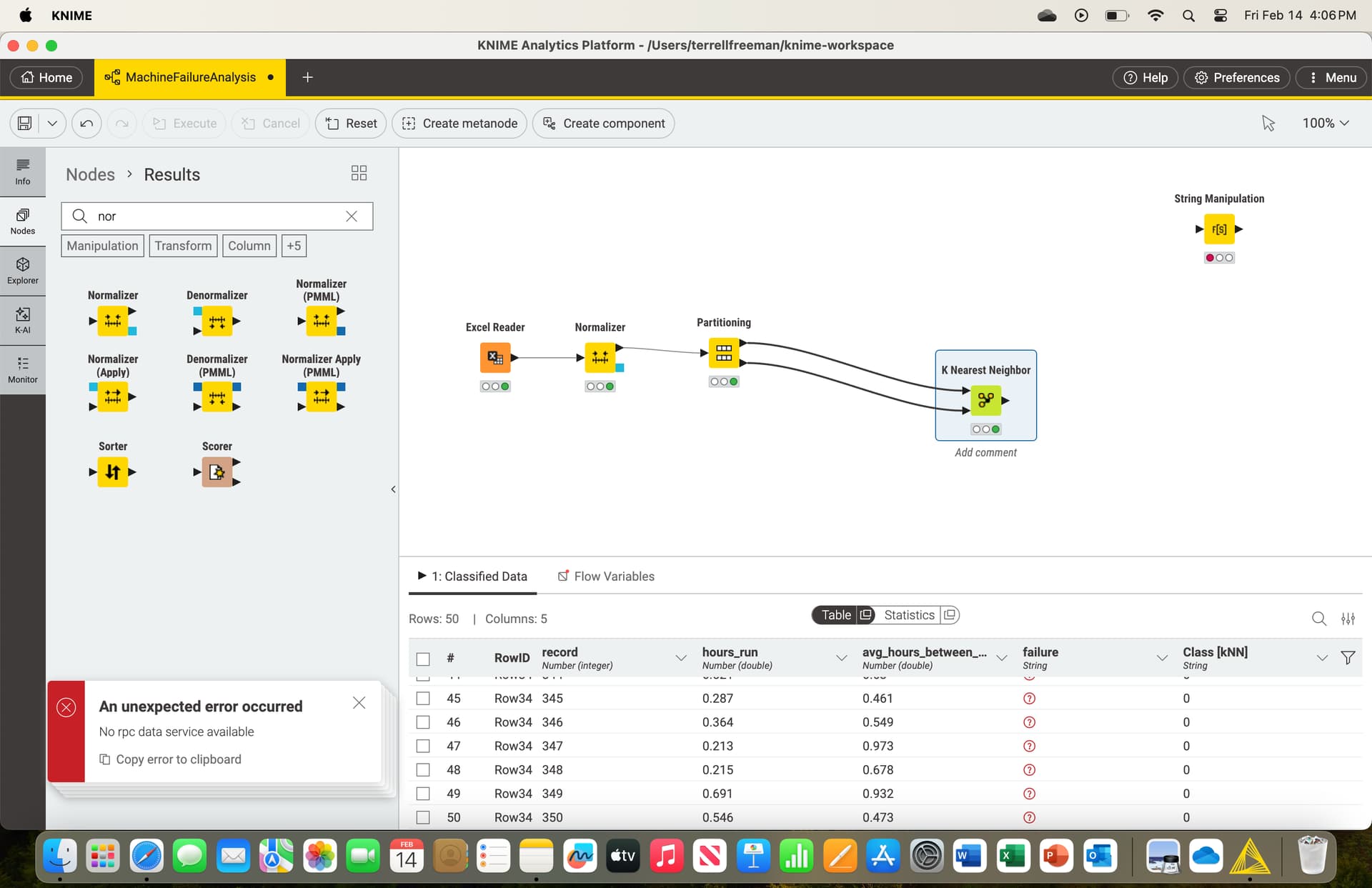Go to the Home tab
The height and width of the screenshot is (888, 1372).
tap(46, 77)
